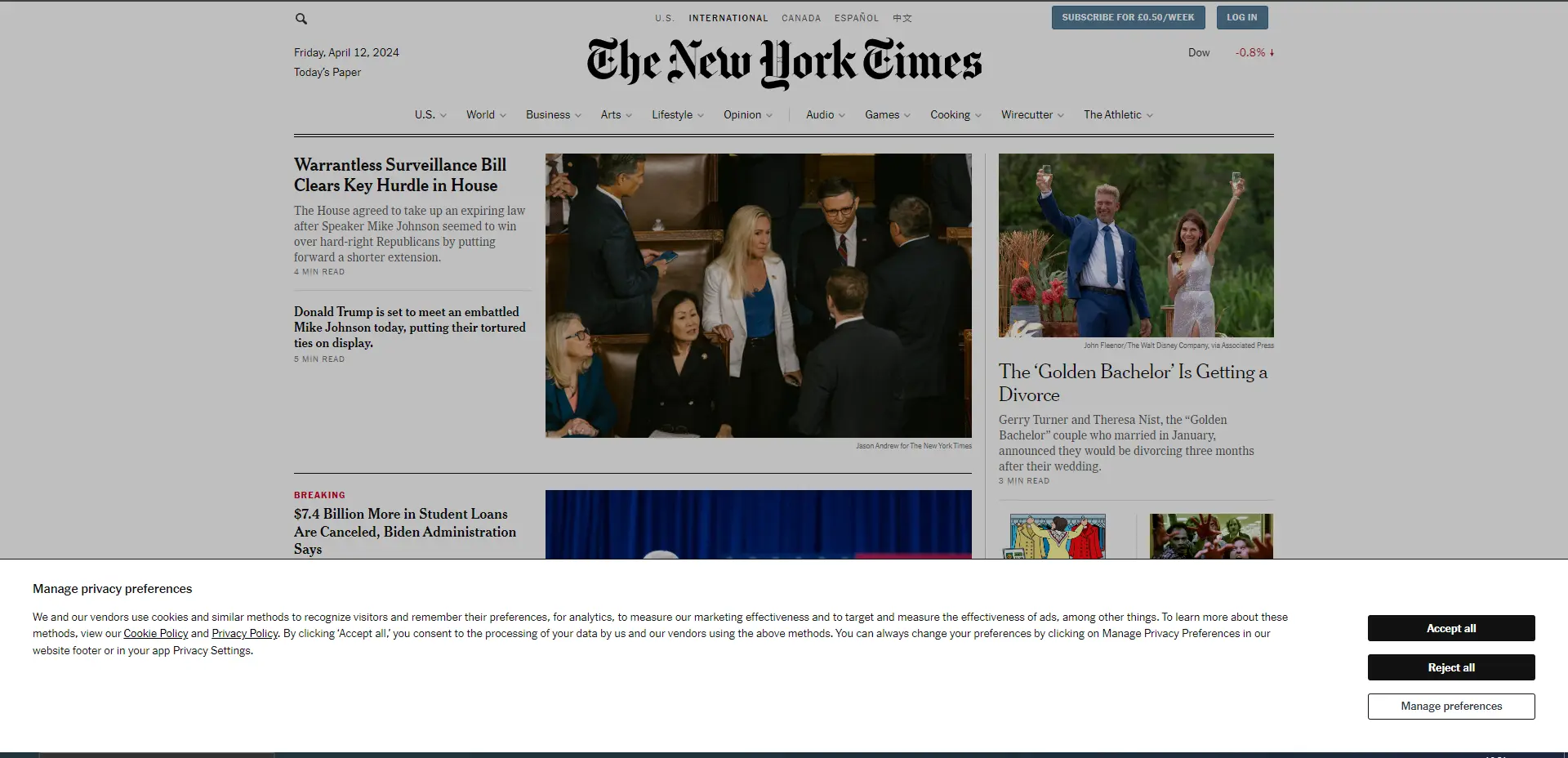This screenshot has height=758, width=1568.
Task: Click Subscribe for £0.50/week button
Action: coord(1128,17)
